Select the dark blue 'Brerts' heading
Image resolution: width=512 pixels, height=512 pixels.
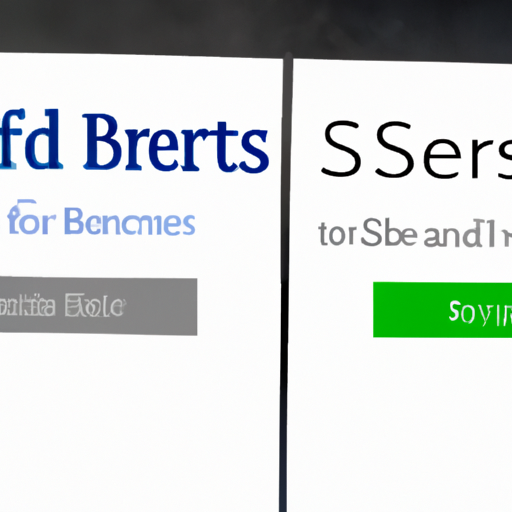pyautogui.click(x=175, y=143)
